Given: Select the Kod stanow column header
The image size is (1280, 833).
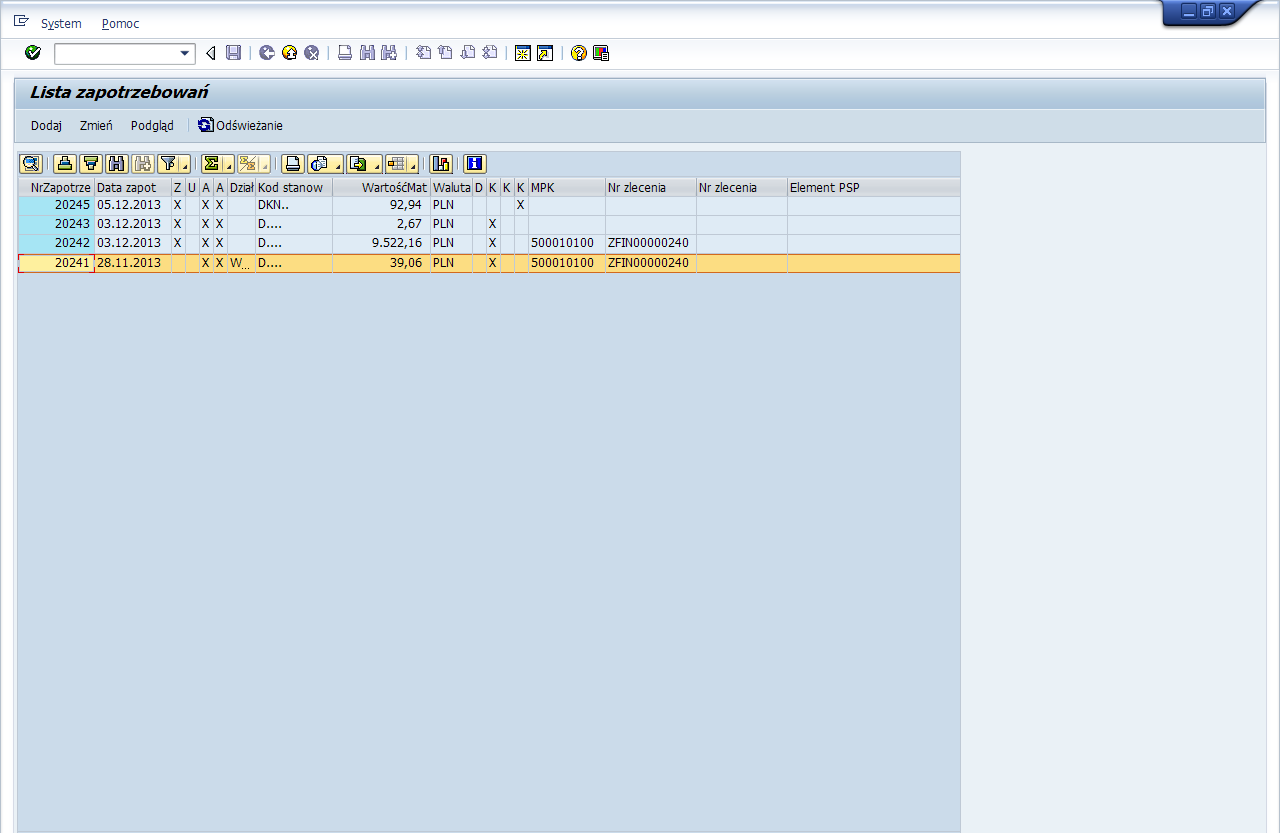Looking at the screenshot, I should tap(294, 187).
